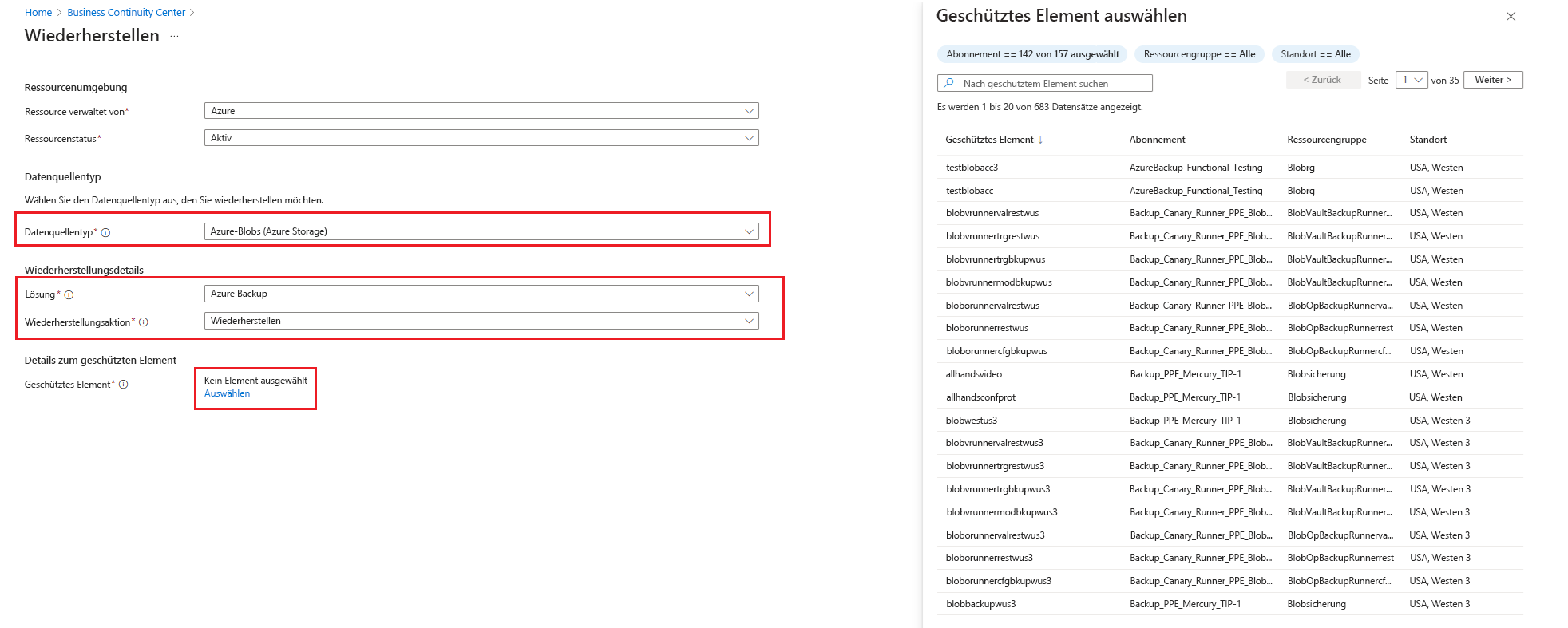The image size is (1568, 628).
Task: Click the Abonnement filter pill
Action: [1032, 54]
